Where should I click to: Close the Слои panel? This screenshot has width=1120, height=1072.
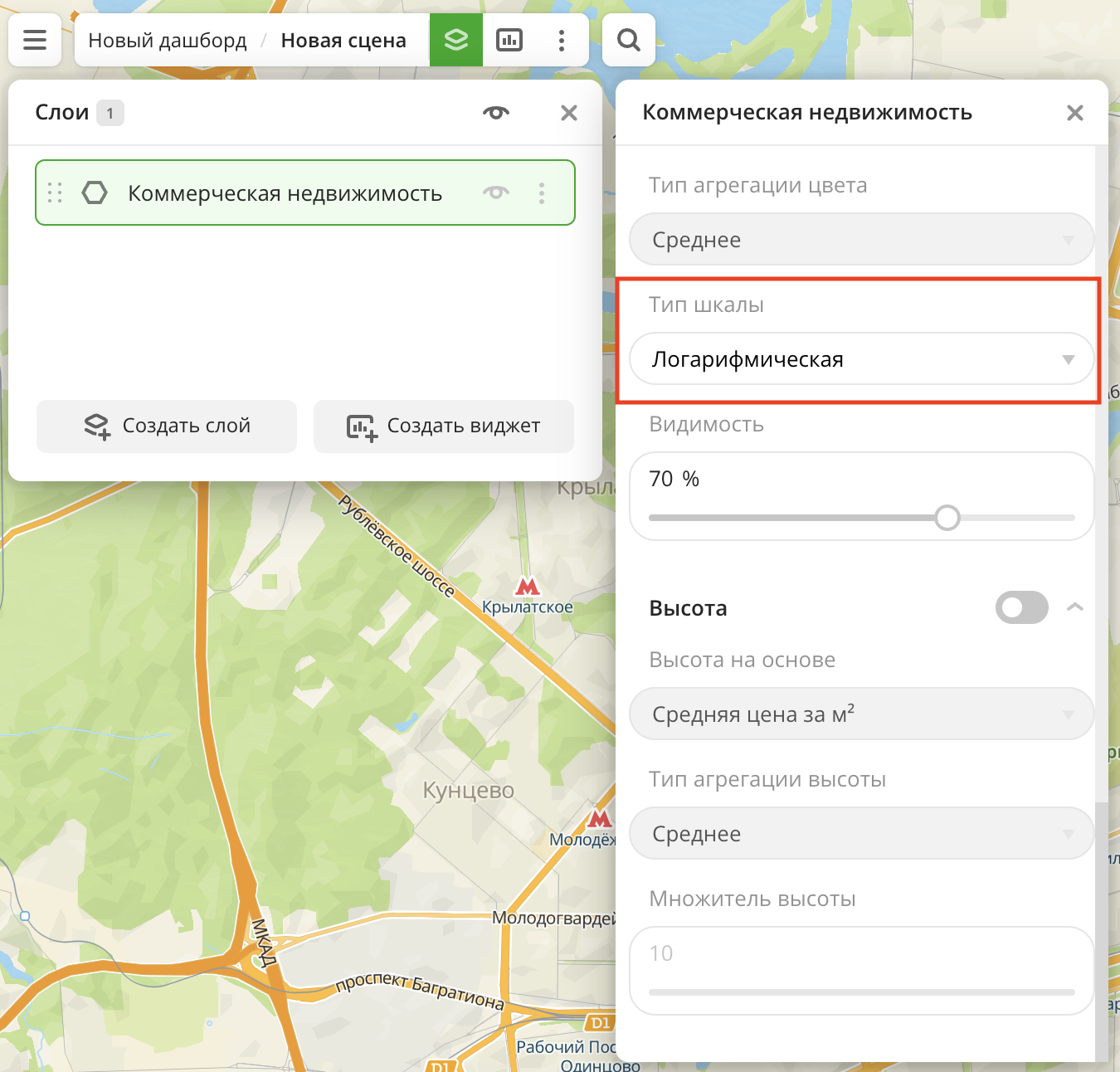[569, 113]
